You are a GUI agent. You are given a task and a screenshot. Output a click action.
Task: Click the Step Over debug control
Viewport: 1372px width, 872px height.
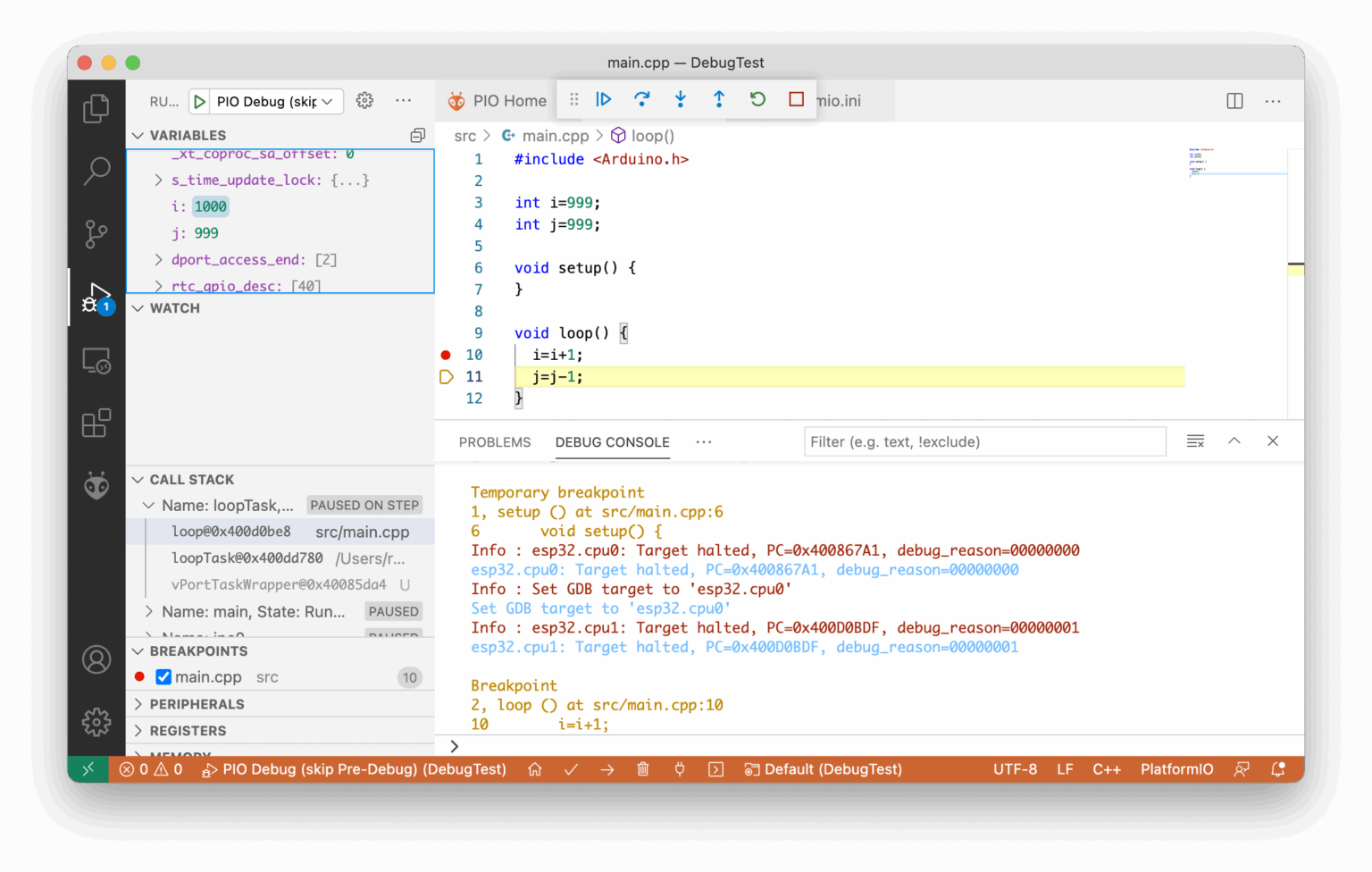[642, 99]
